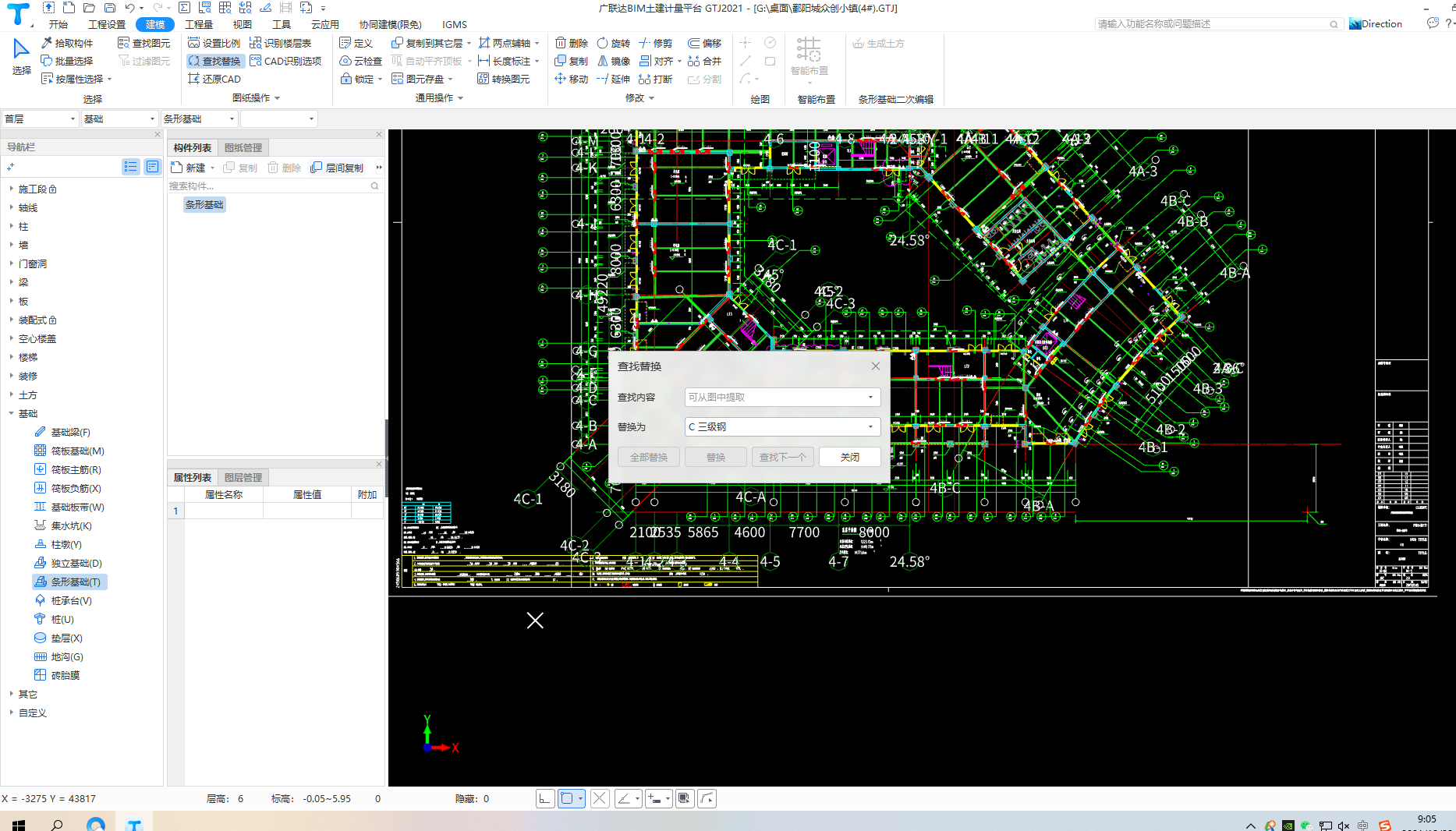Select the 延伸 extend tool
The image size is (1456, 831).
(x=614, y=79)
